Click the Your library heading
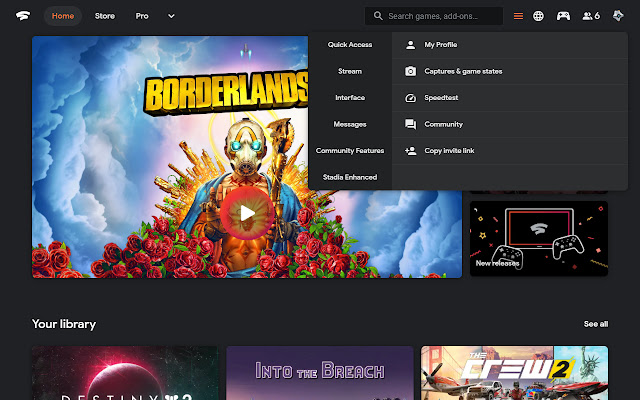640x400 pixels. tap(64, 324)
